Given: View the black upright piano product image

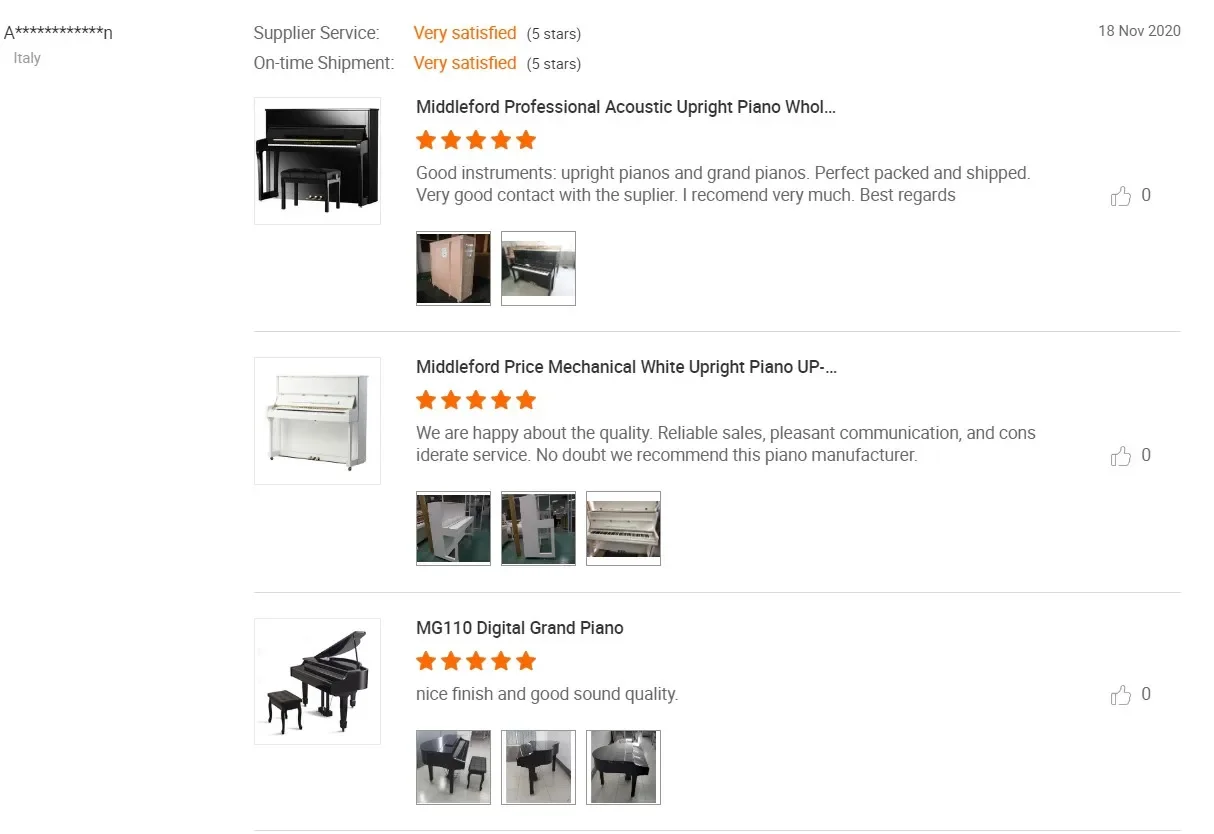Looking at the screenshot, I should click(x=317, y=161).
